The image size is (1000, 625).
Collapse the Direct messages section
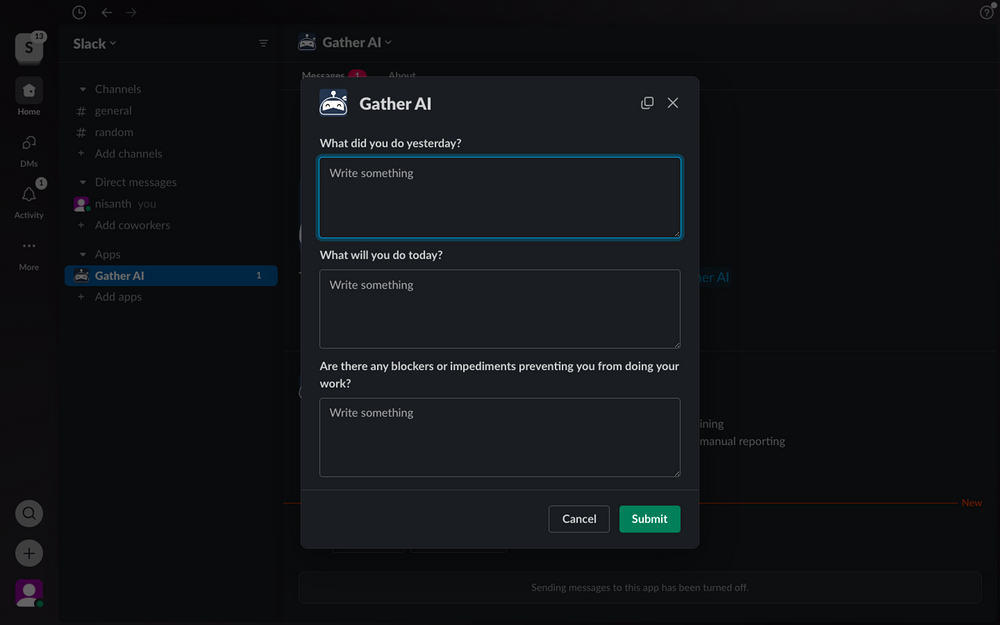click(82, 182)
